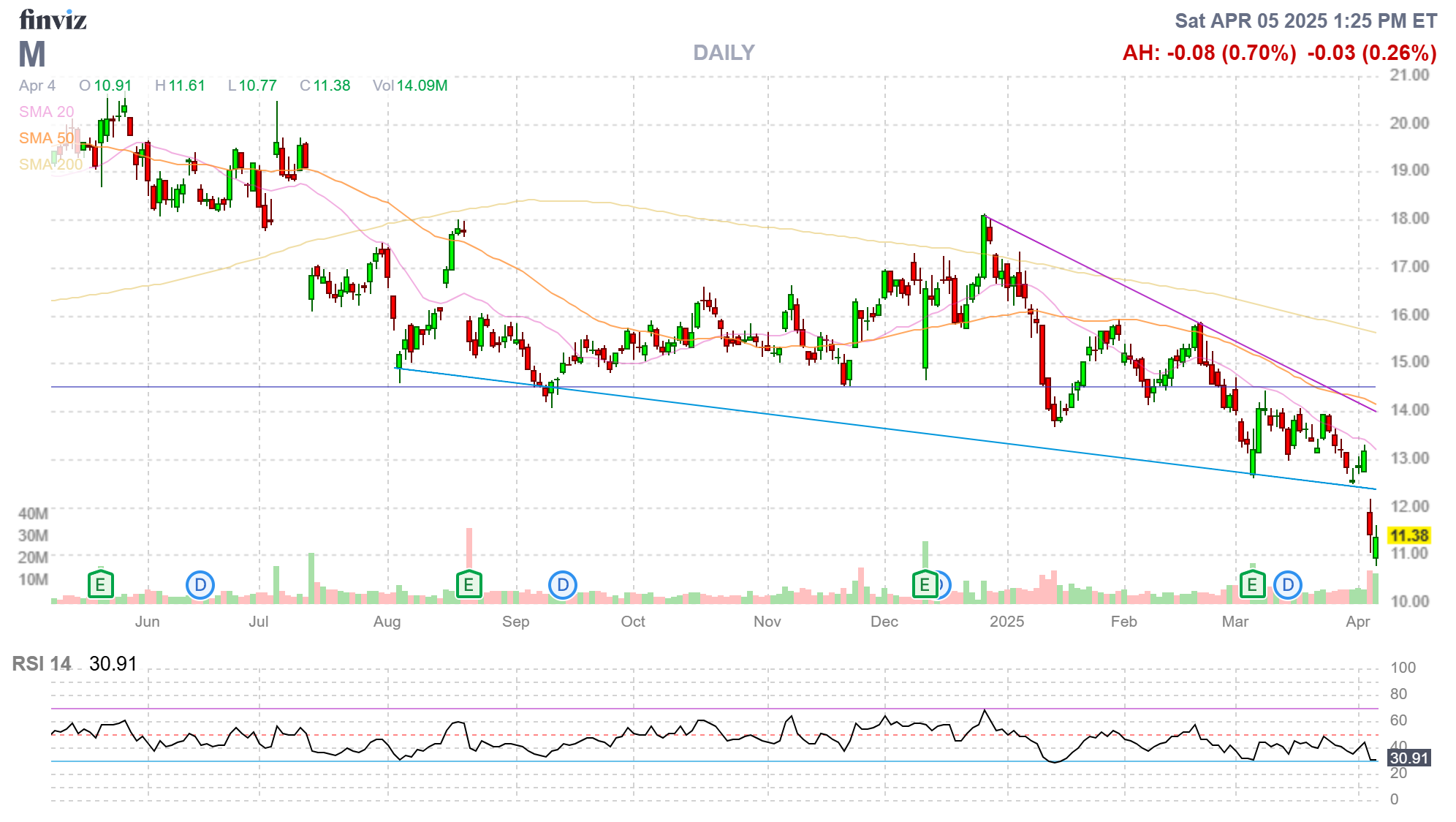Click the SMA 20 legend label
1456x822 pixels.
point(46,112)
